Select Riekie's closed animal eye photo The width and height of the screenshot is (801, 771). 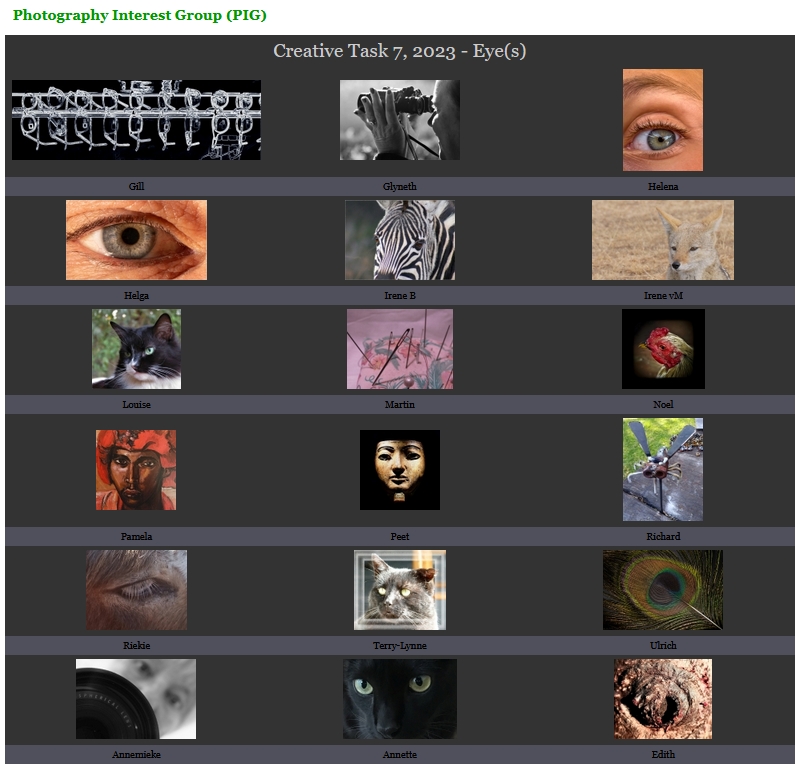click(x=136, y=590)
